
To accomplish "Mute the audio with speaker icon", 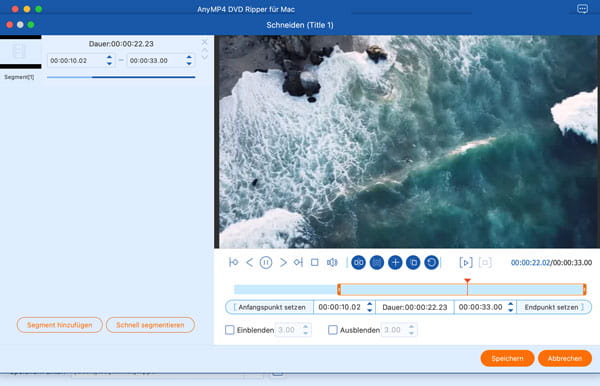I will [x=332, y=262].
